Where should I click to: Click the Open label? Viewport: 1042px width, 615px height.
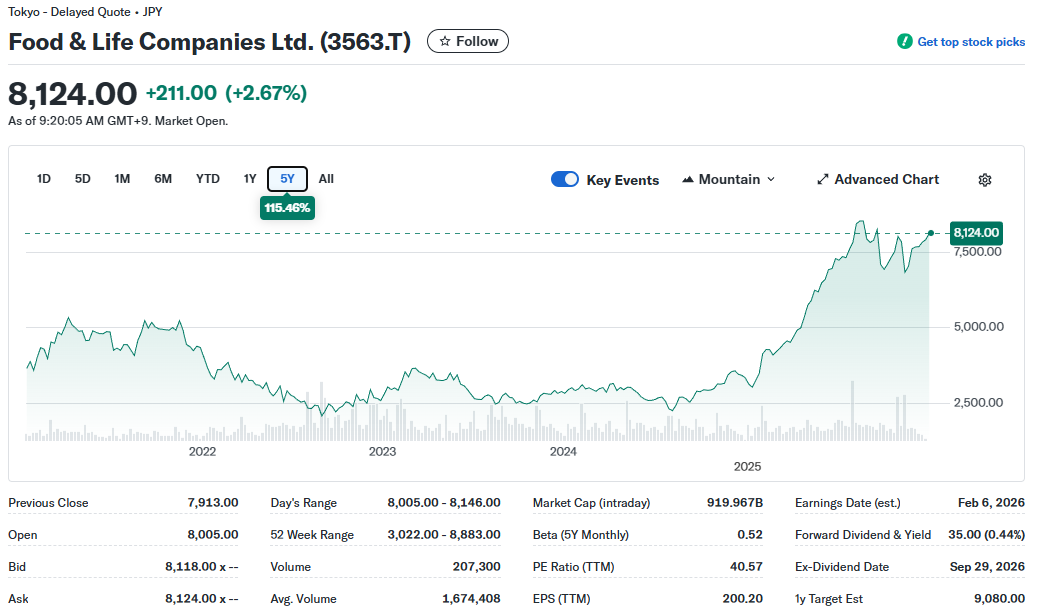[x=23, y=535]
